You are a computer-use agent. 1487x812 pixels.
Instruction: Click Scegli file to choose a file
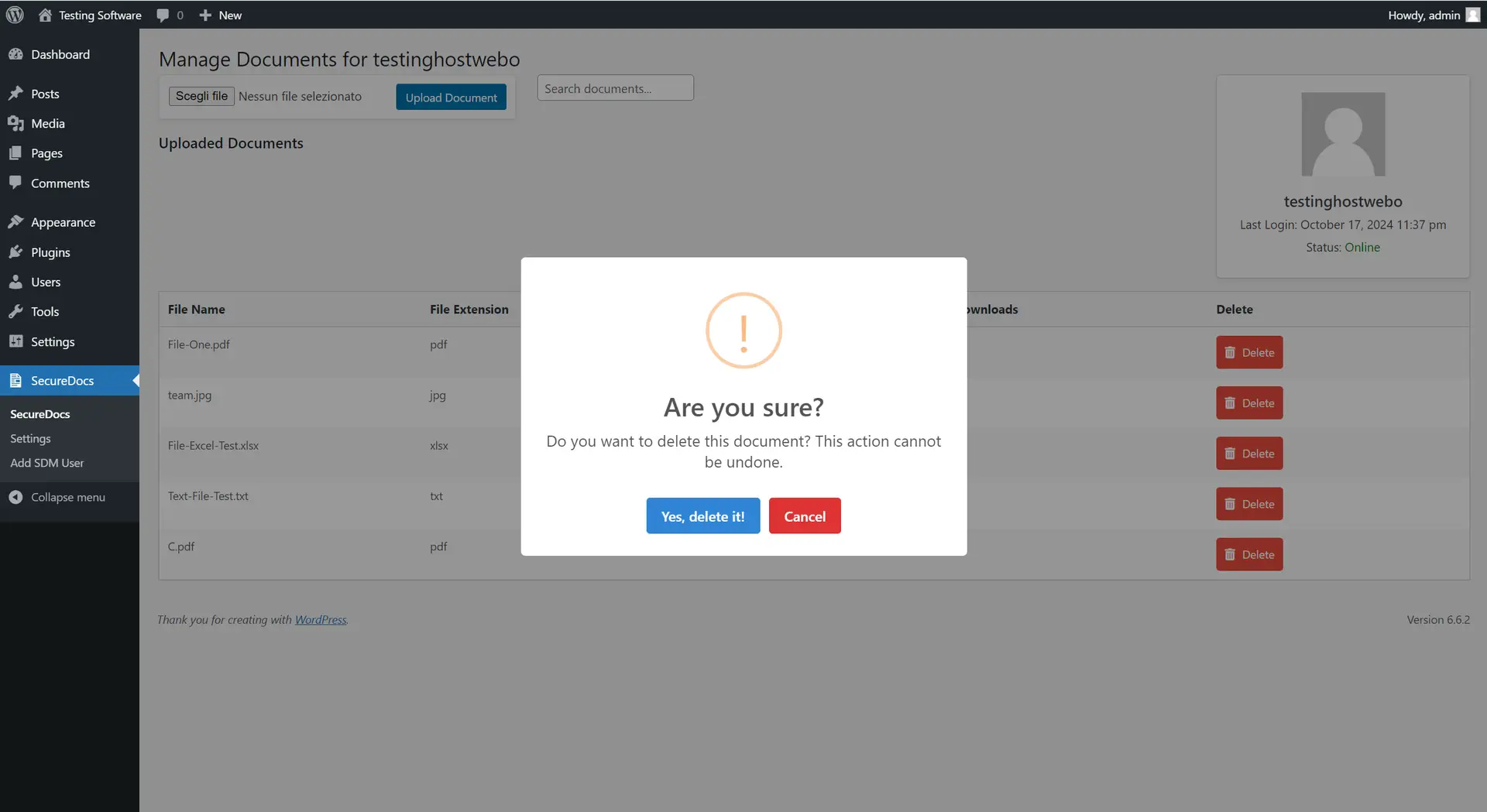click(201, 96)
